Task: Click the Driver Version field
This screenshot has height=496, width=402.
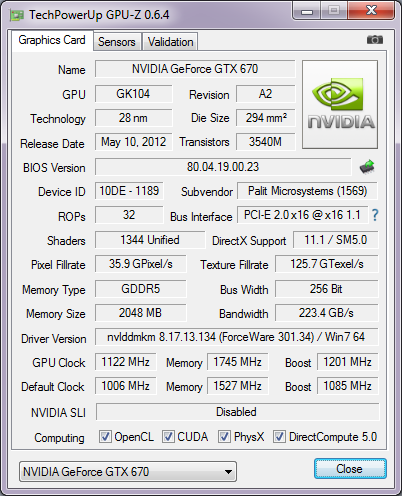Action: click(237, 337)
